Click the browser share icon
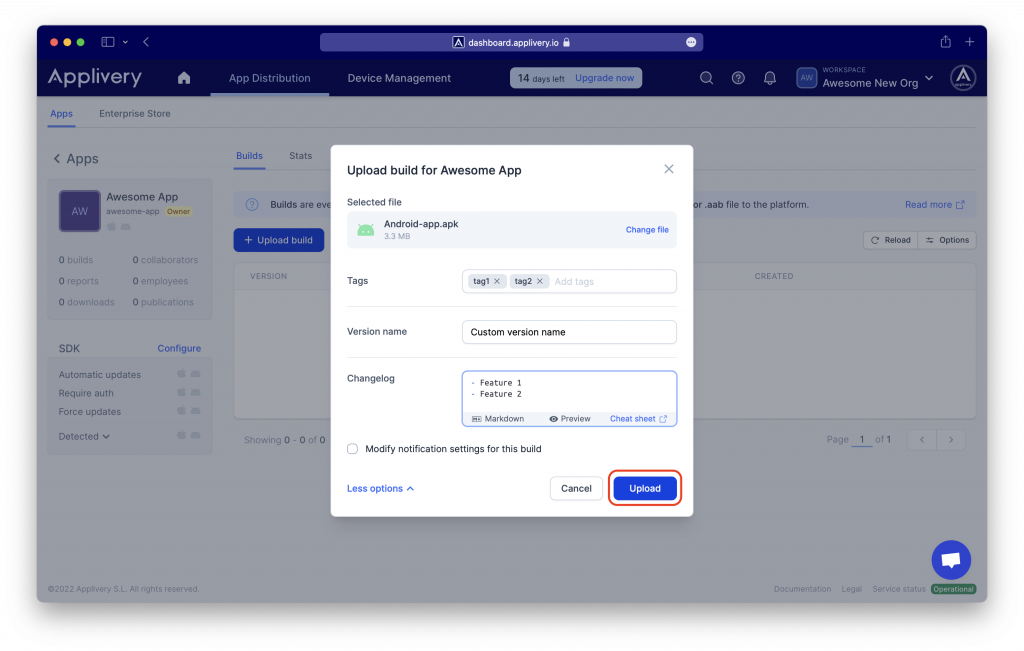This screenshot has width=1024, height=651. click(945, 42)
